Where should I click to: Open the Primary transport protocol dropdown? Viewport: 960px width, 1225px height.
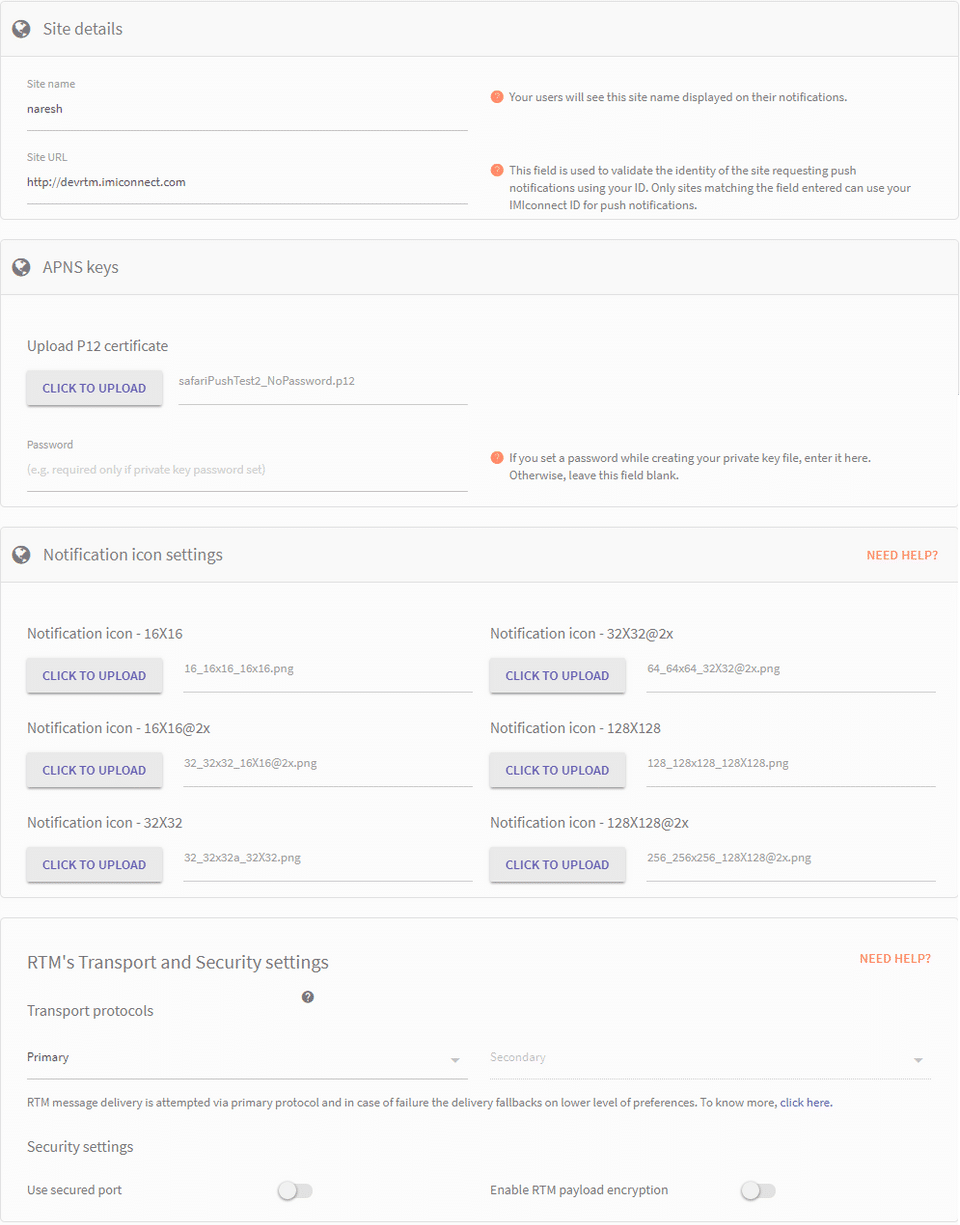pos(247,1059)
